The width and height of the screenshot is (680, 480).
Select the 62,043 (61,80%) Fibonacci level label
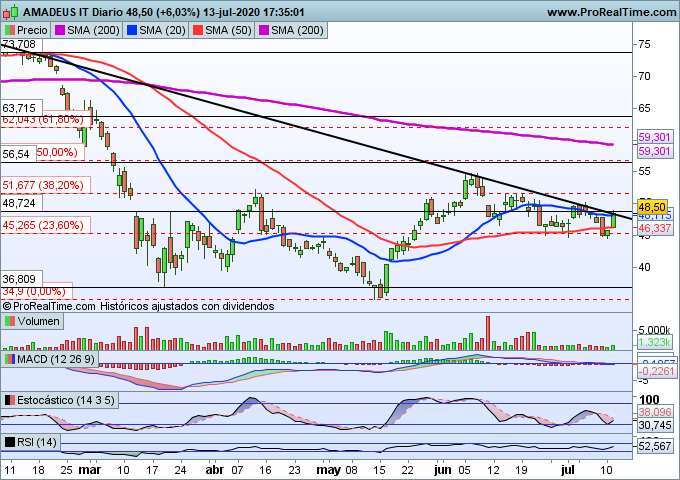tap(42, 120)
